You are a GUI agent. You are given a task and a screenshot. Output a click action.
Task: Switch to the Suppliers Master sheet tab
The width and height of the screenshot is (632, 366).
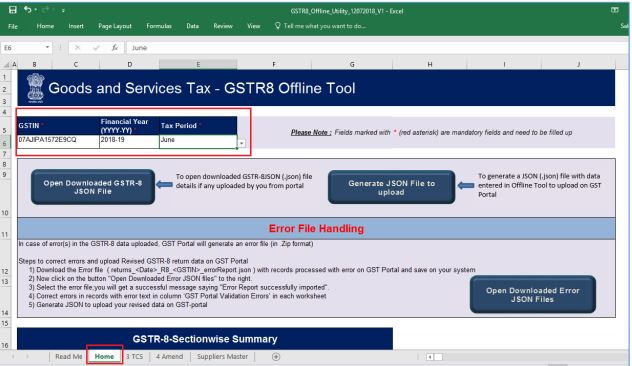[x=222, y=356]
